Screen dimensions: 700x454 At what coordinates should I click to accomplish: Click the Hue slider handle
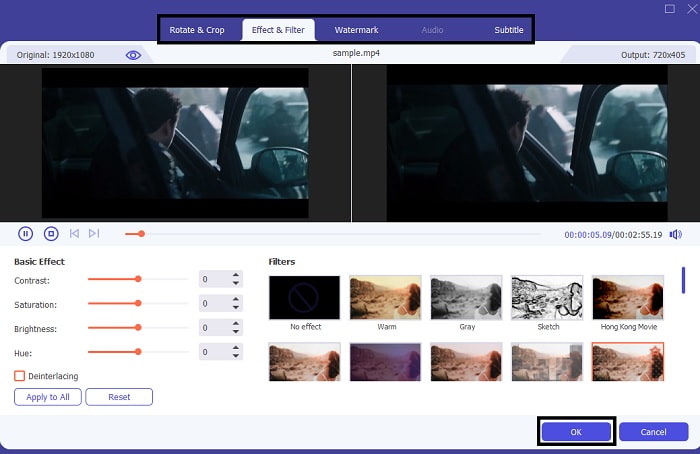coord(138,352)
